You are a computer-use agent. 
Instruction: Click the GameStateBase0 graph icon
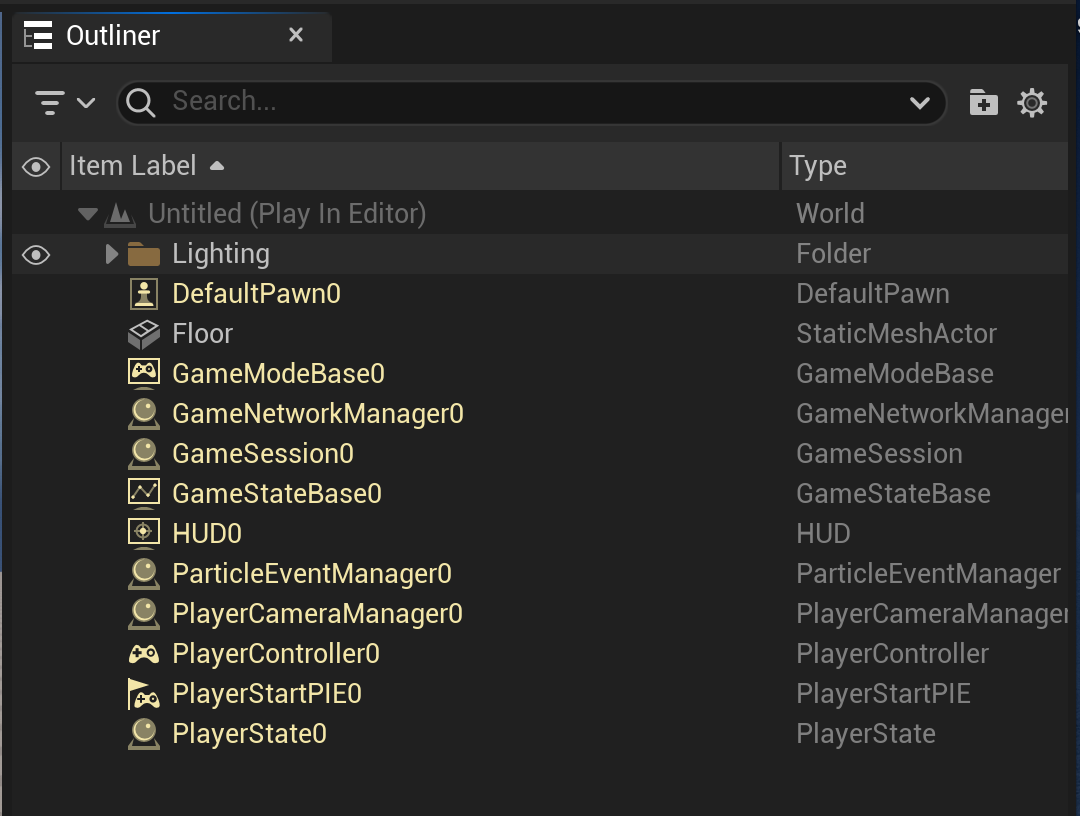(144, 493)
